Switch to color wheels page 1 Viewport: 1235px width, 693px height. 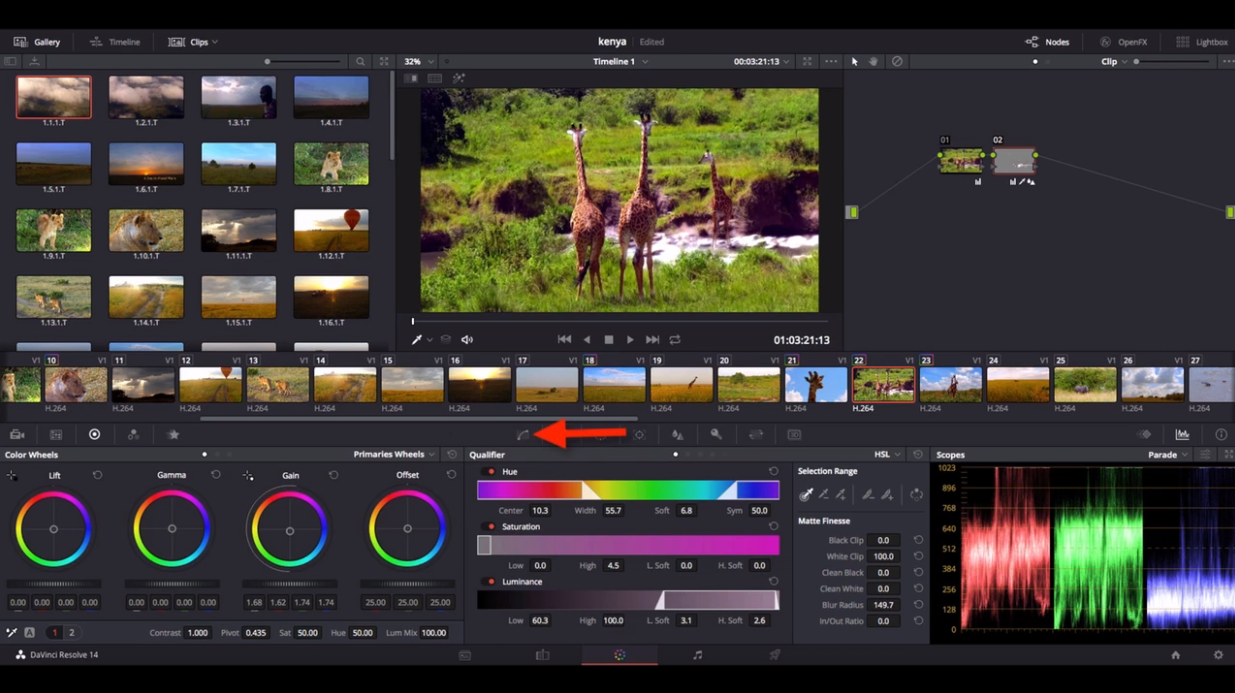pos(54,633)
